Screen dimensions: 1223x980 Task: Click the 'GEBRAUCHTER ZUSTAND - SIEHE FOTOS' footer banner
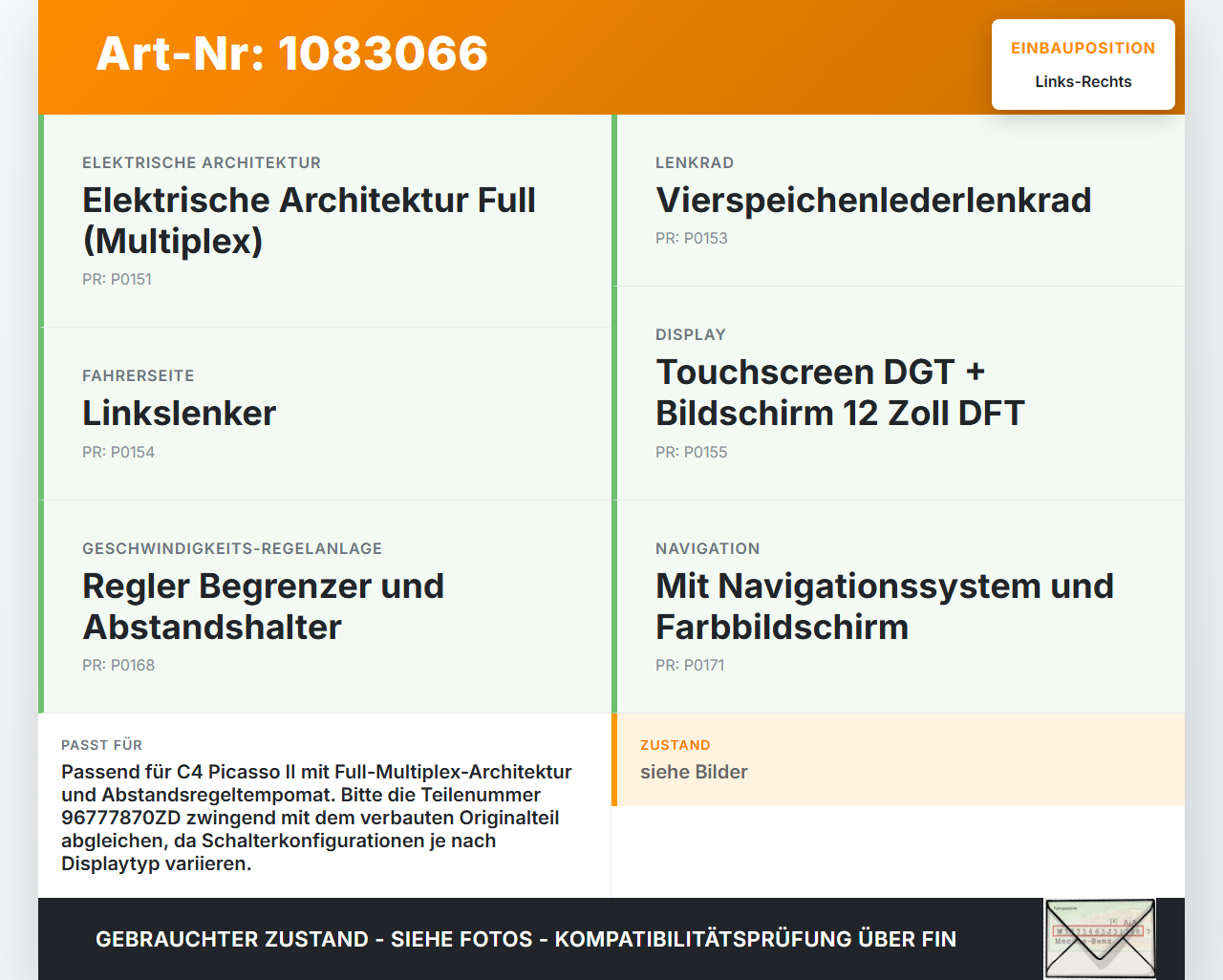coord(526,939)
